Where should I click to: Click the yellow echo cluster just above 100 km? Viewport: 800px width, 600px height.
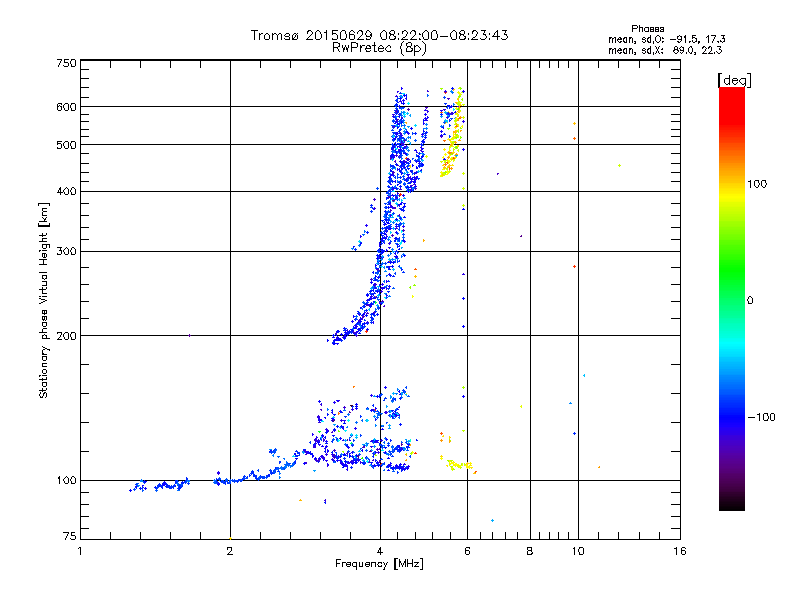point(459,465)
